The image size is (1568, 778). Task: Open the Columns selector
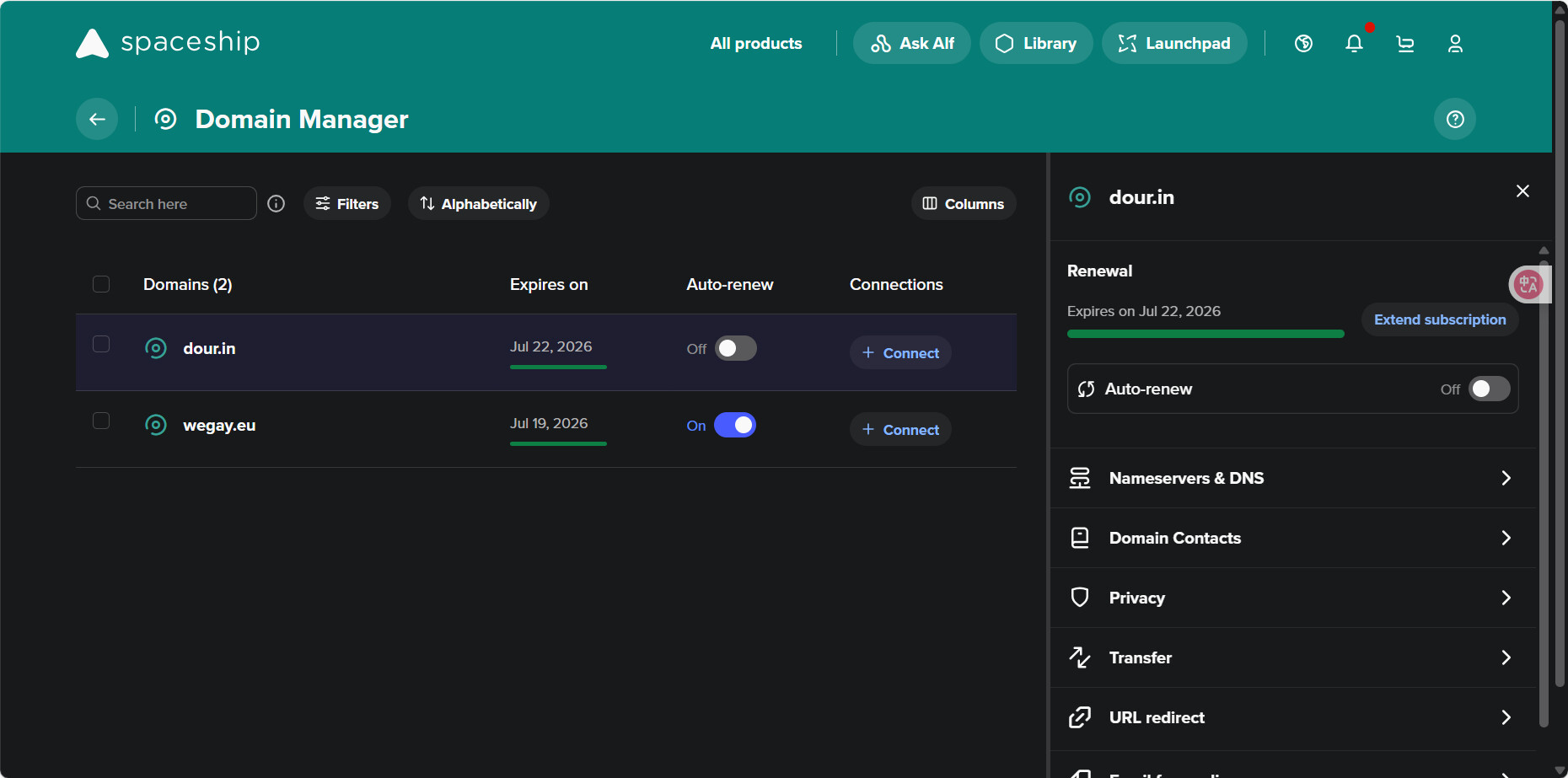pos(964,203)
